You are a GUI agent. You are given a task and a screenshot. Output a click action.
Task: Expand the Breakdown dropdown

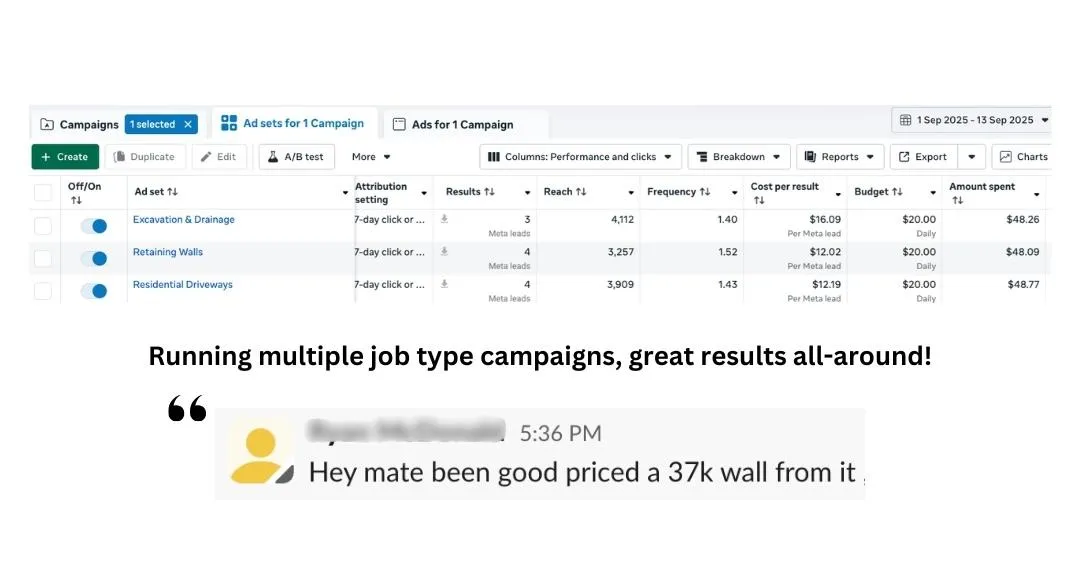(x=738, y=157)
